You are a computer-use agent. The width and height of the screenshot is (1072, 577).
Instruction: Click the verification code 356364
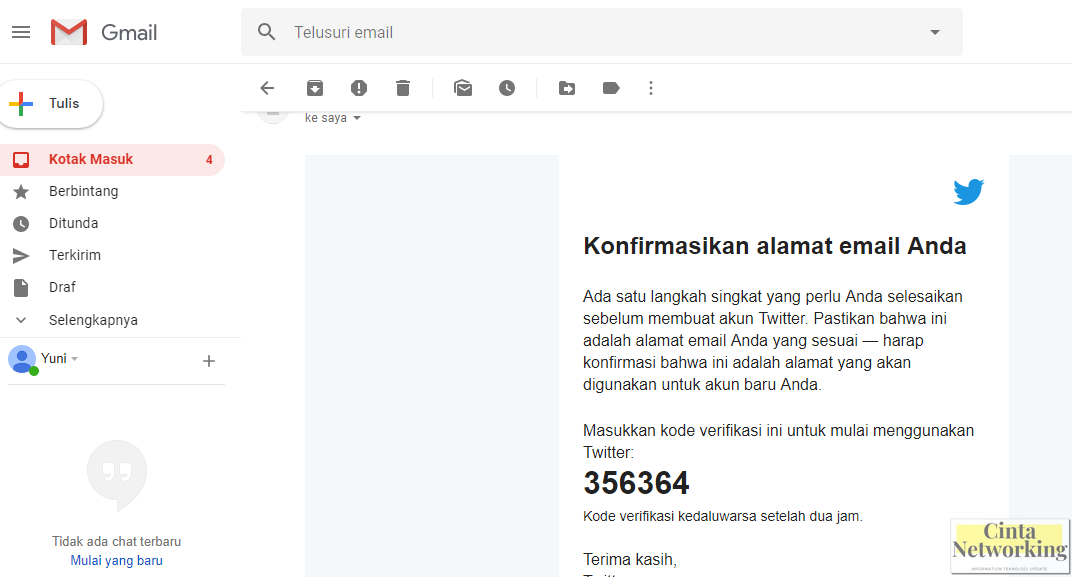636,483
